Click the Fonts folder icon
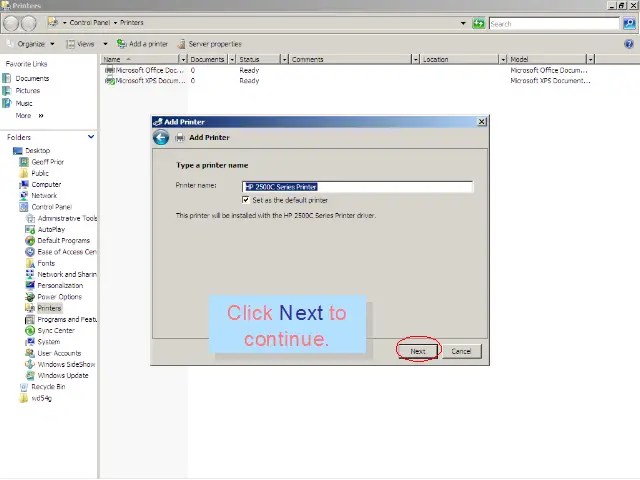This screenshot has width=640, height=480. (x=30, y=263)
